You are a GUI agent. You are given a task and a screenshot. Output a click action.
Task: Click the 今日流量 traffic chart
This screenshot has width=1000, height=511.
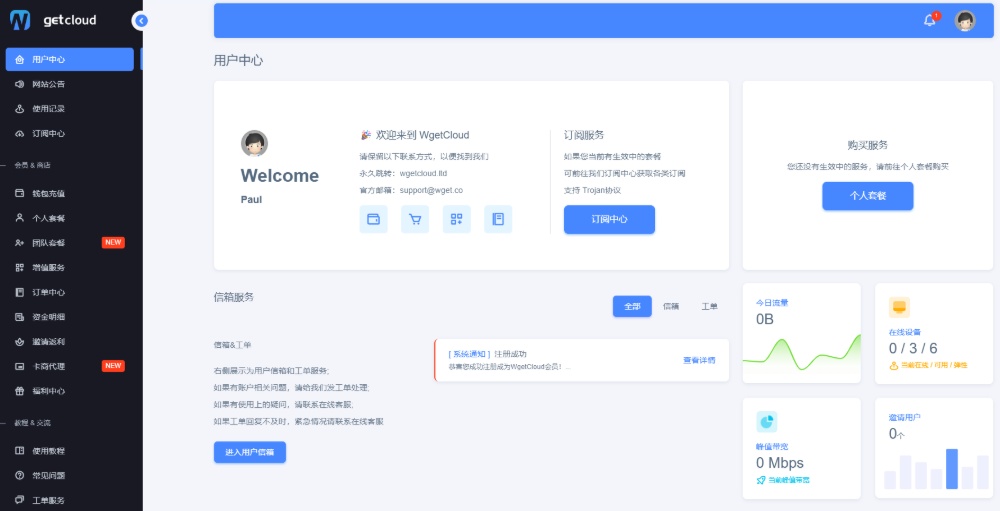802,352
